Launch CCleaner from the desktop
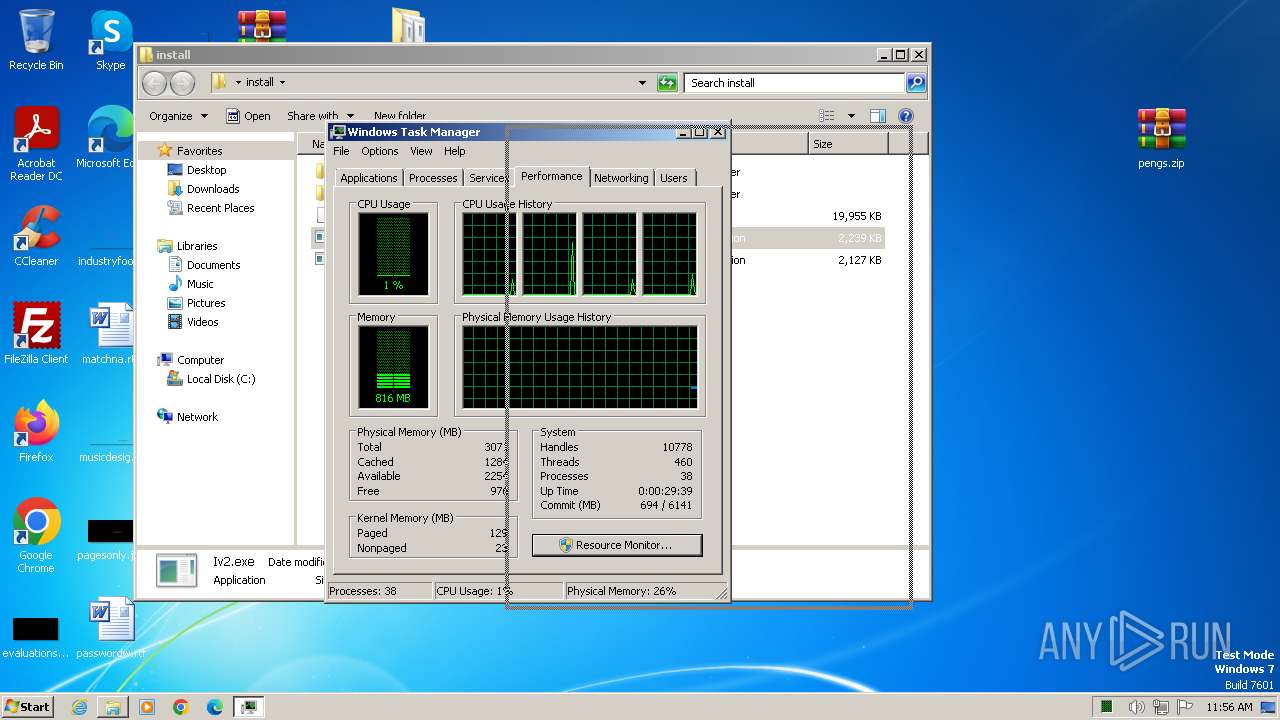The width and height of the screenshot is (1280, 720). coord(36,236)
